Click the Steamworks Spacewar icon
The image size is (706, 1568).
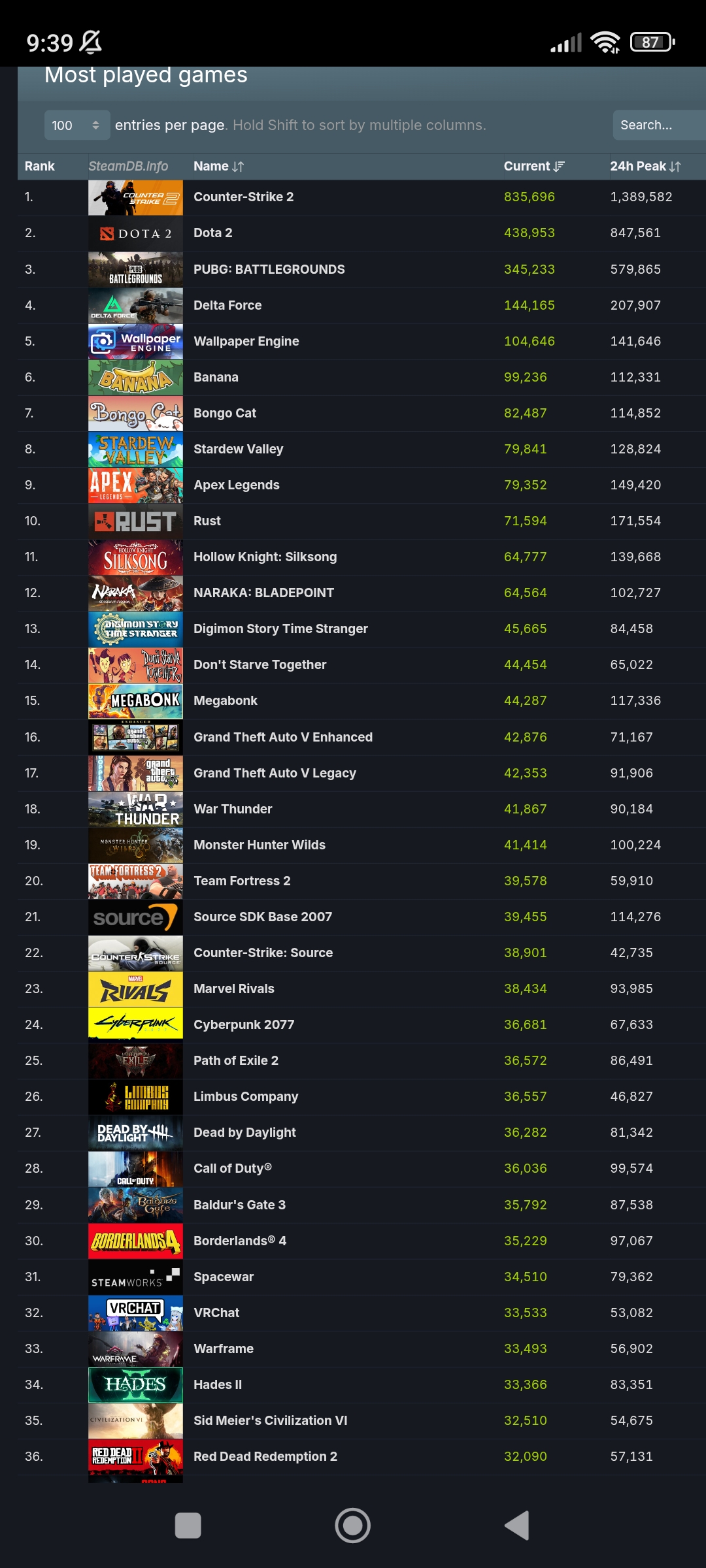(135, 1277)
